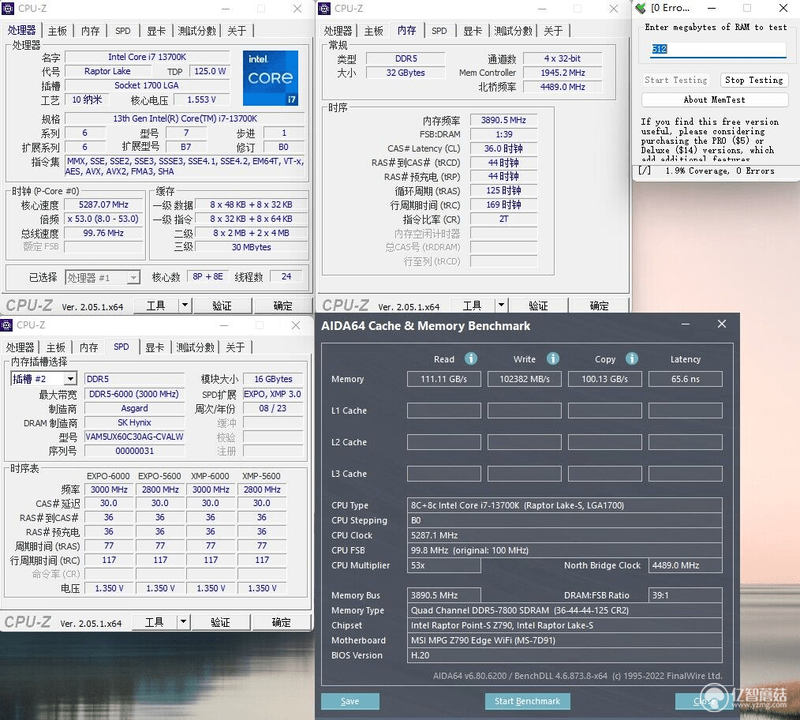This screenshot has width=800, height=720.
Task: Switch to 处理器 tab in CPU-Z memory window
Action: tap(338, 31)
